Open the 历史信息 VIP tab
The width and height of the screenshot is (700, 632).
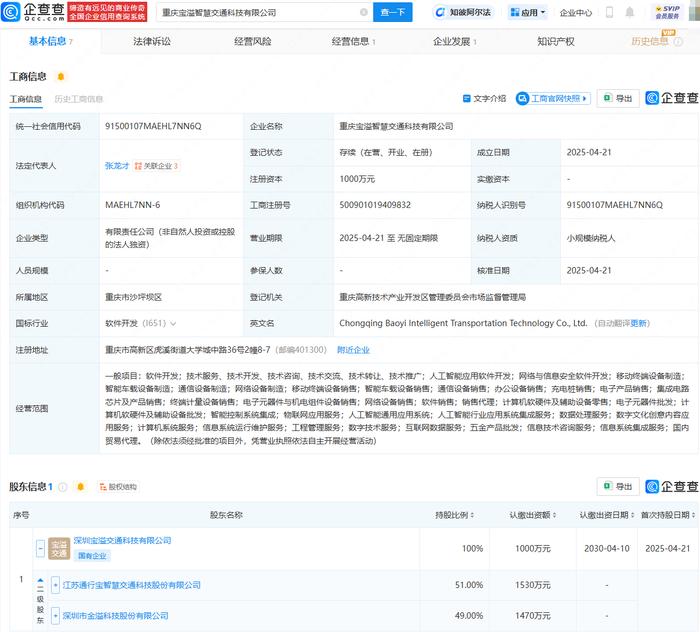pyautogui.click(x=650, y=41)
